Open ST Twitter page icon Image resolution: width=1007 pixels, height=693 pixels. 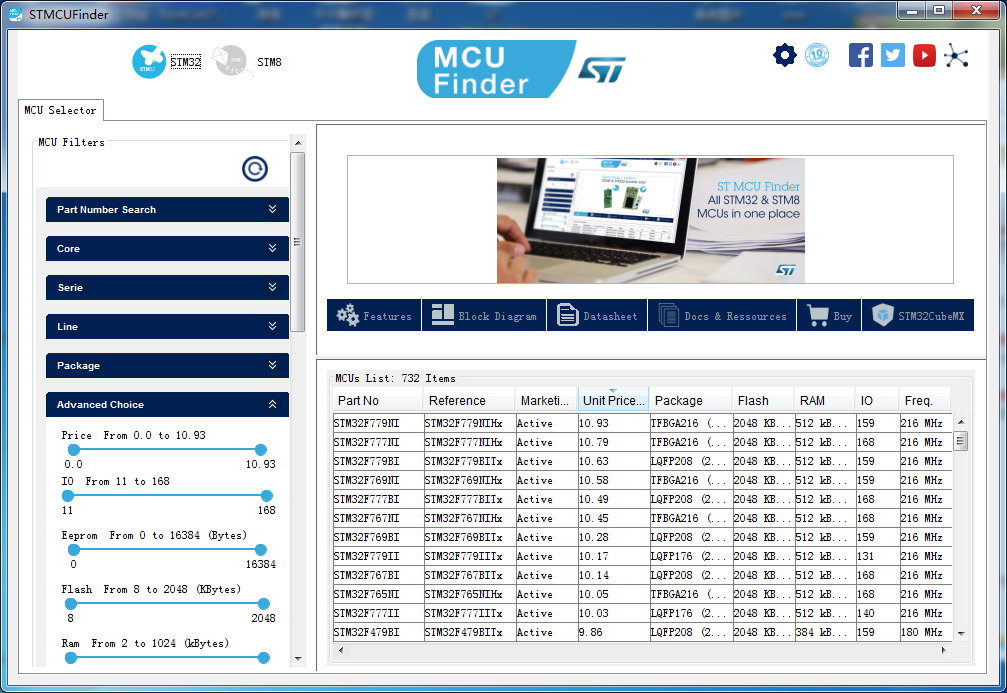[x=893, y=55]
